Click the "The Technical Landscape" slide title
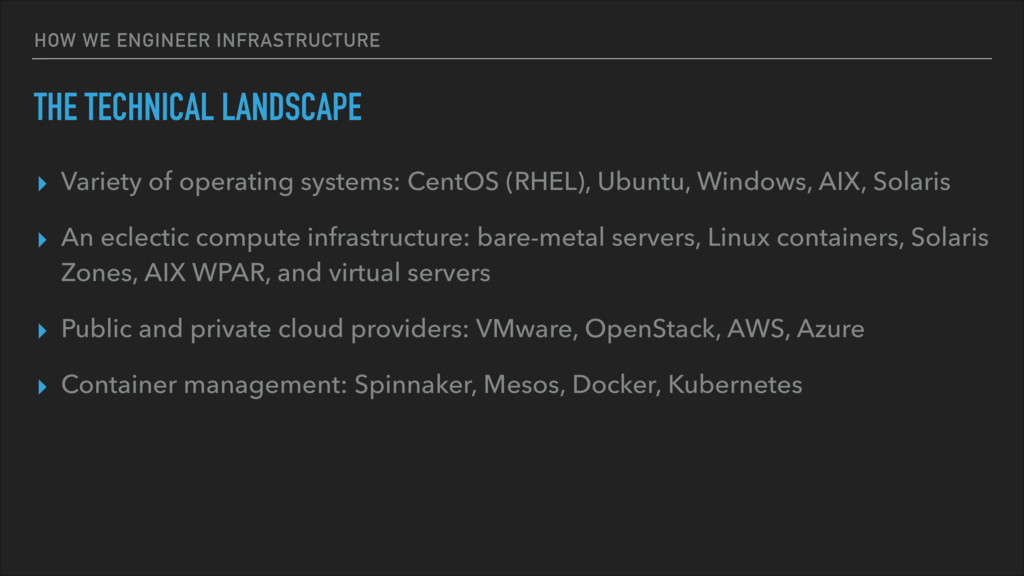The image size is (1024, 576). point(197,106)
